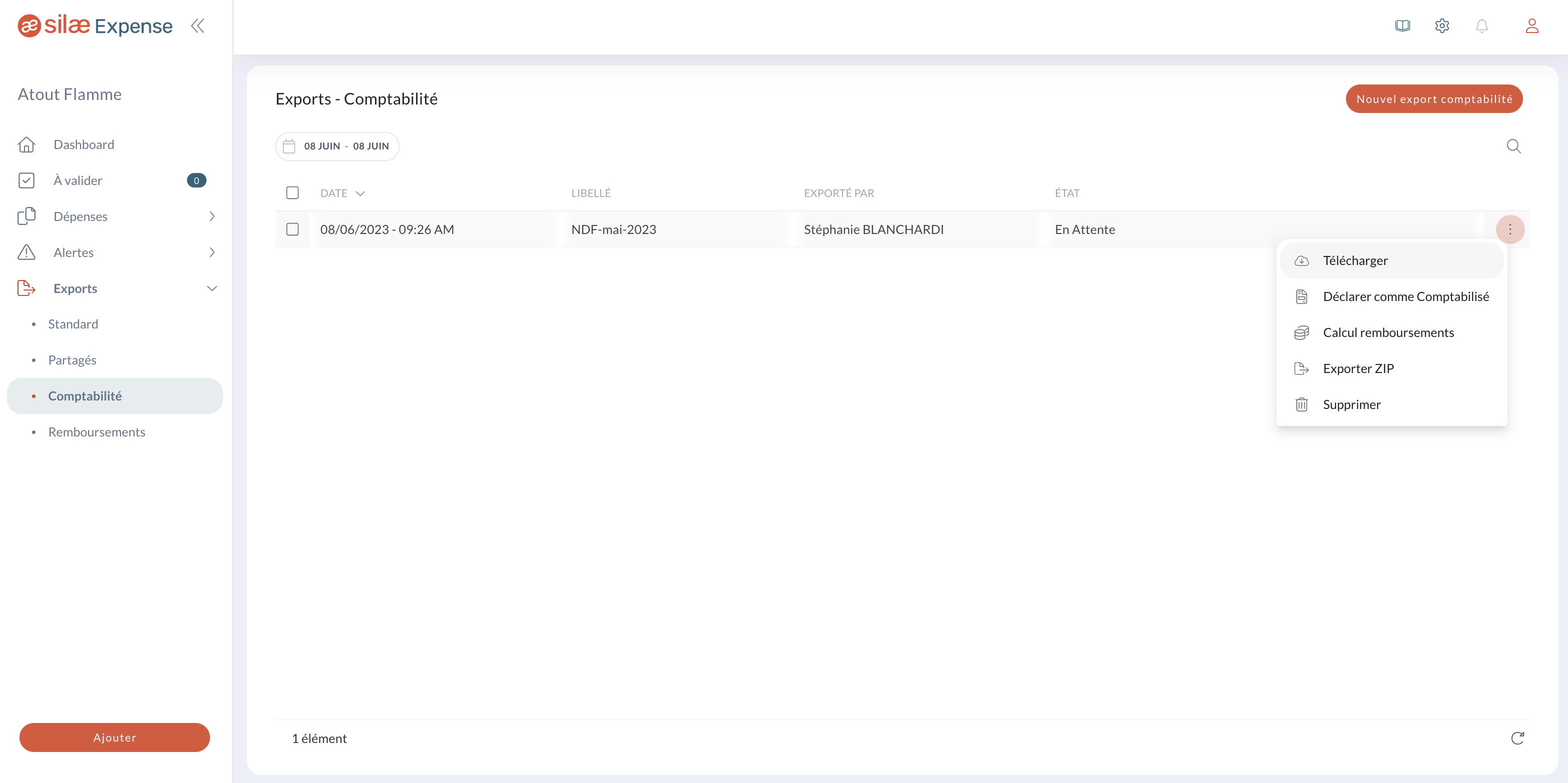
Task: Click EXPORTÉ PAR column header
Action: coord(839,193)
